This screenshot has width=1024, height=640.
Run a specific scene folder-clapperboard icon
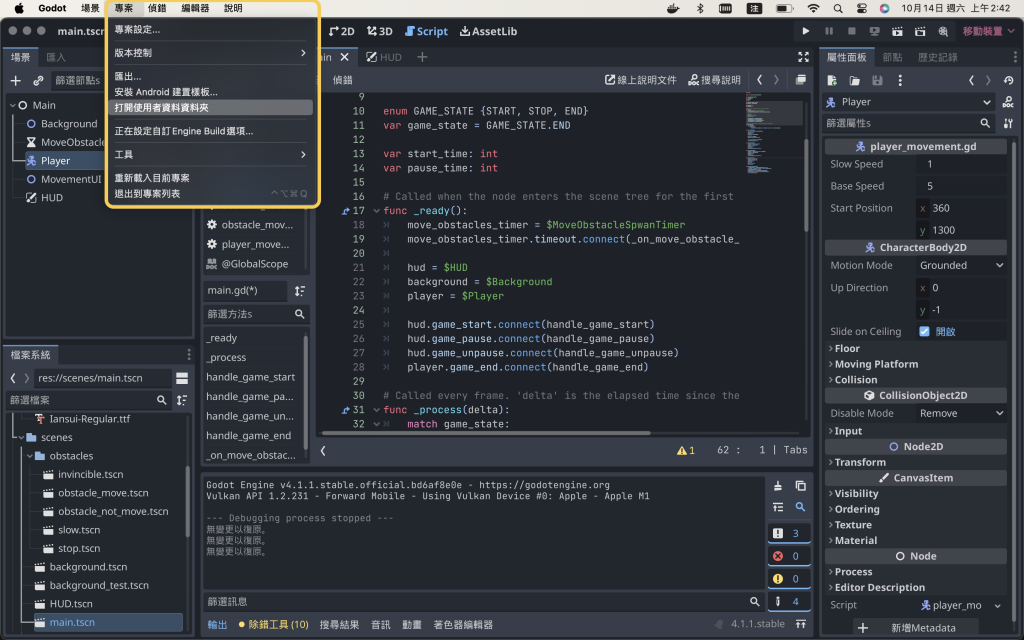click(920, 31)
